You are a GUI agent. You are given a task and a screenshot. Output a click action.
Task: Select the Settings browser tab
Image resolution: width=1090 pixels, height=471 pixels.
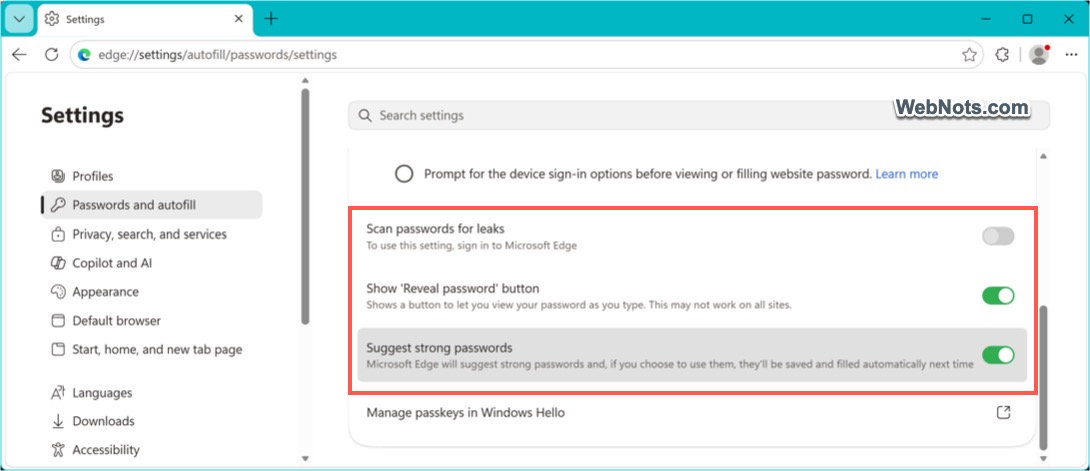144,19
